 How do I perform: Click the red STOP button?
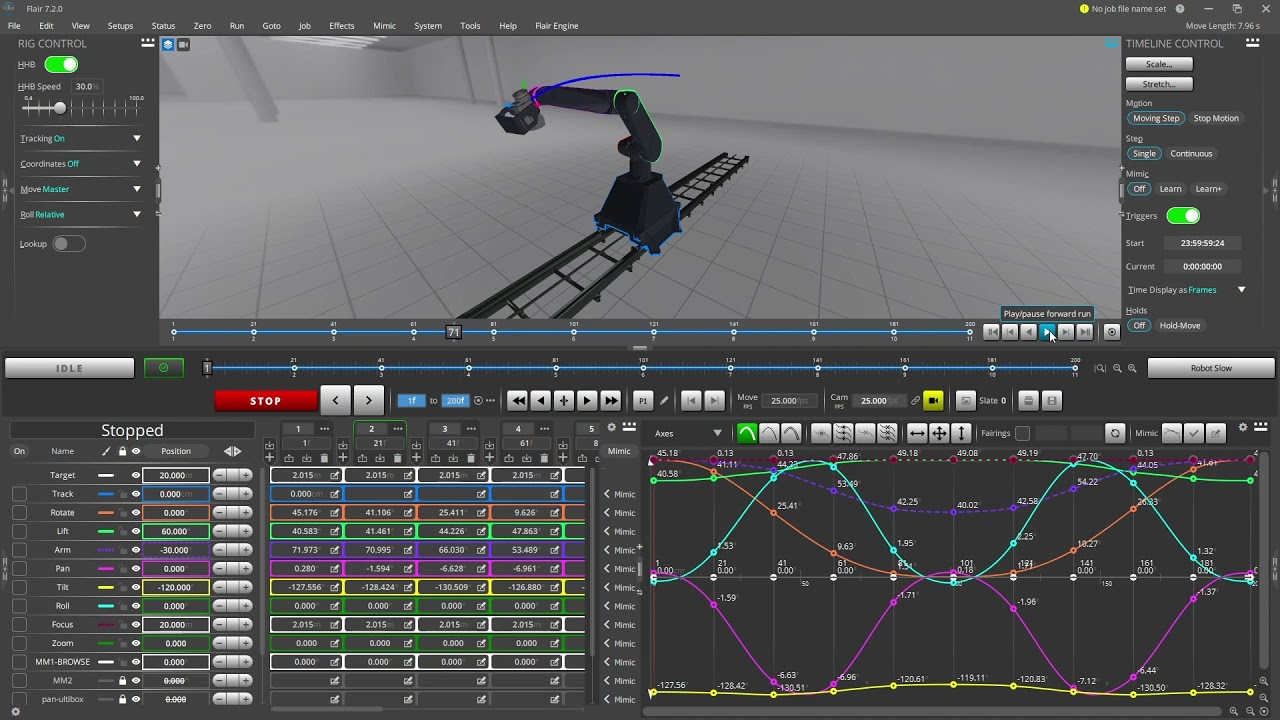(x=265, y=401)
